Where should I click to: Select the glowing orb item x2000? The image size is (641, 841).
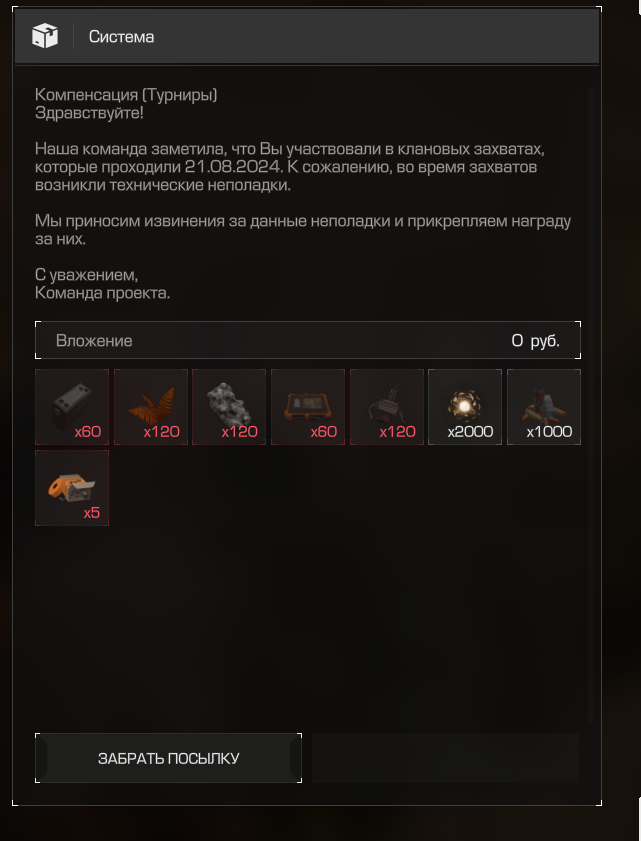pyautogui.click(x=465, y=407)
